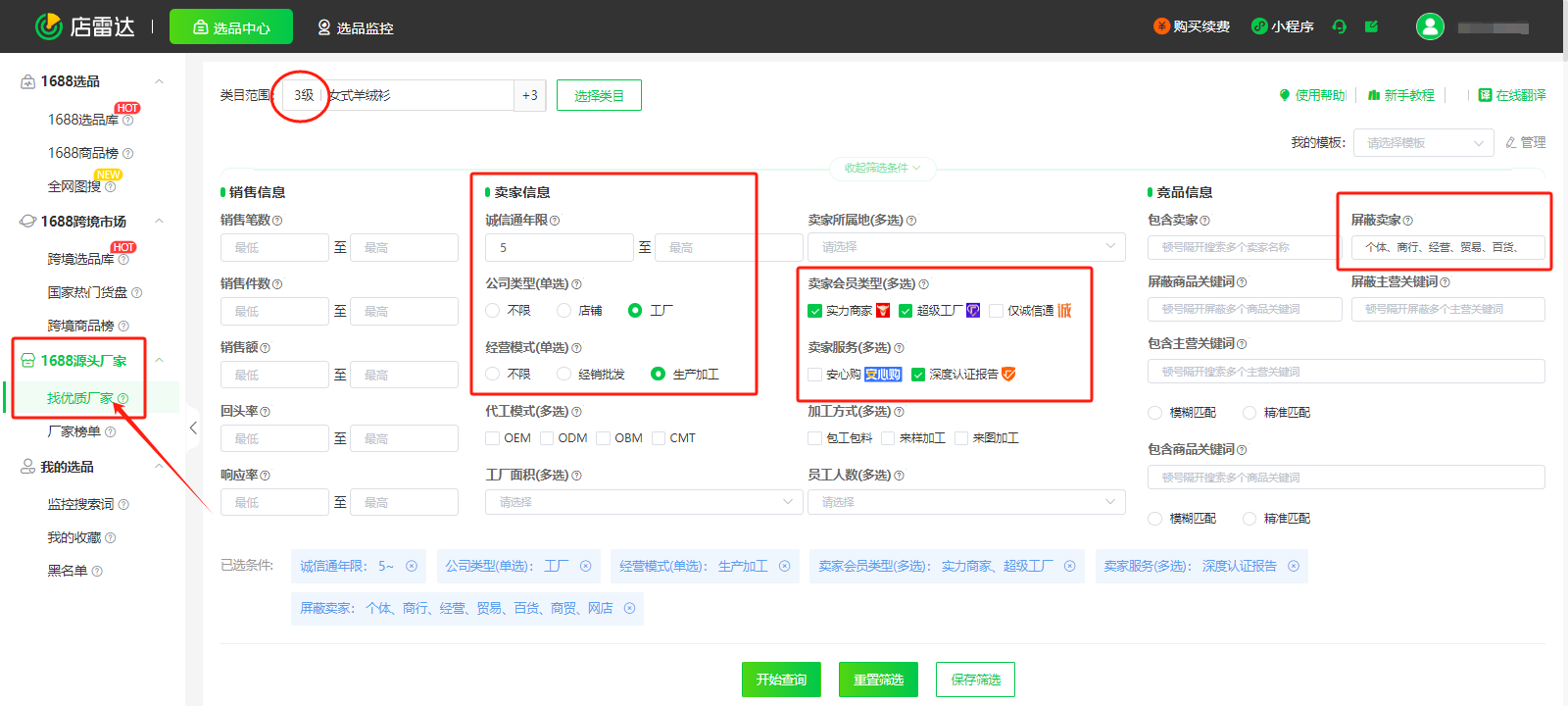Open 厂家榜单 in the sidebar
The height and width of the screenshot is (706, 1568).
74,431
